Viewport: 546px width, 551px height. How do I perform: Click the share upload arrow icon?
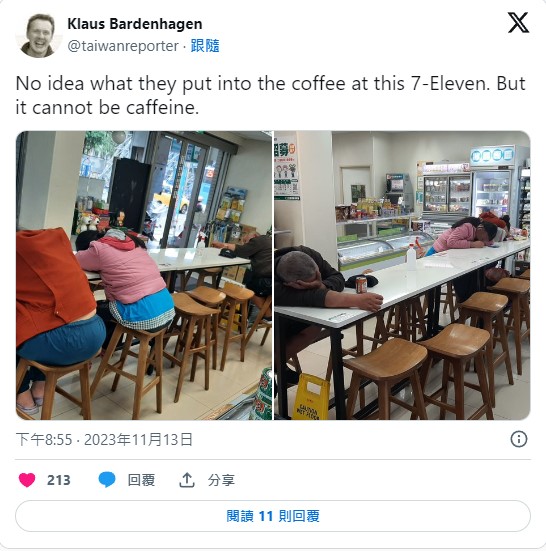click(187, 480)
